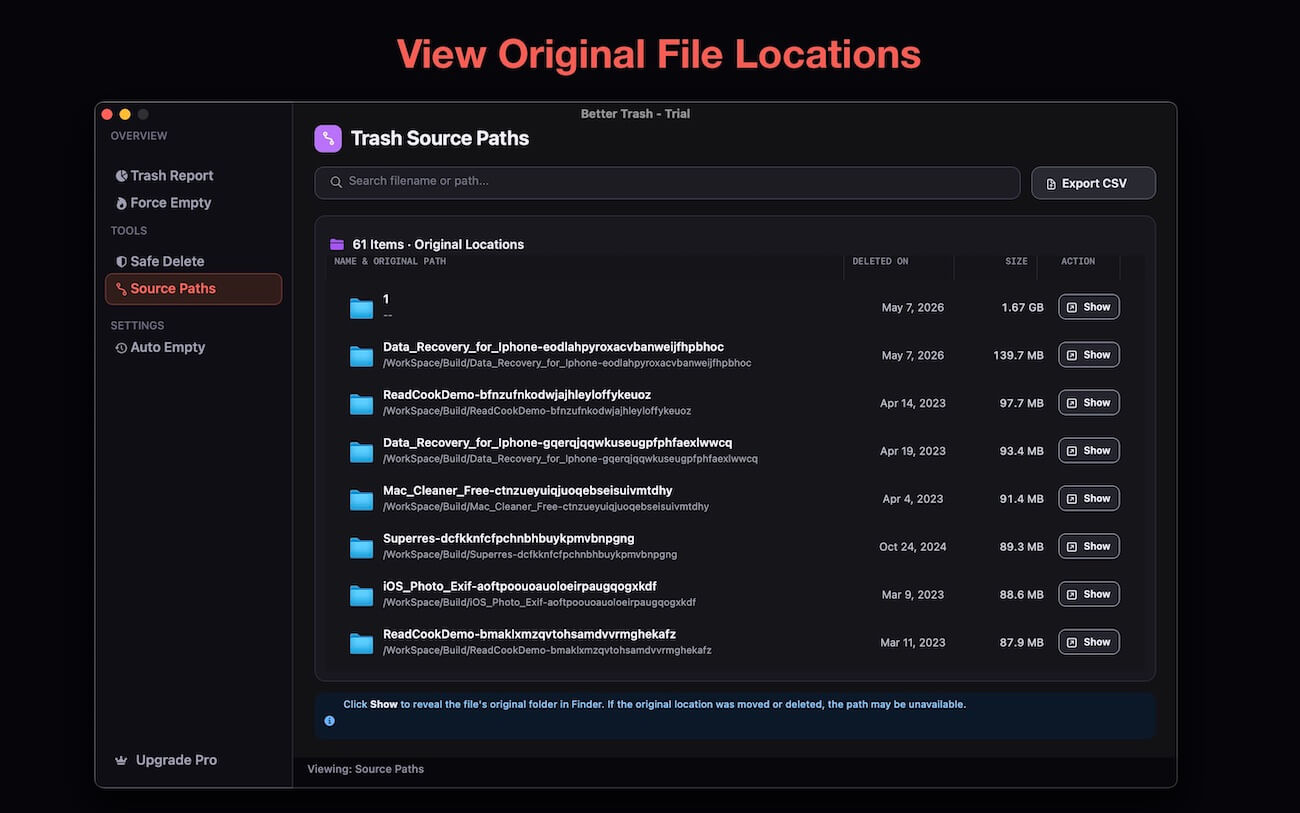
Task: Select Source Paths in the sidebar
Action: pyautogui.click(x=193, y=289)
